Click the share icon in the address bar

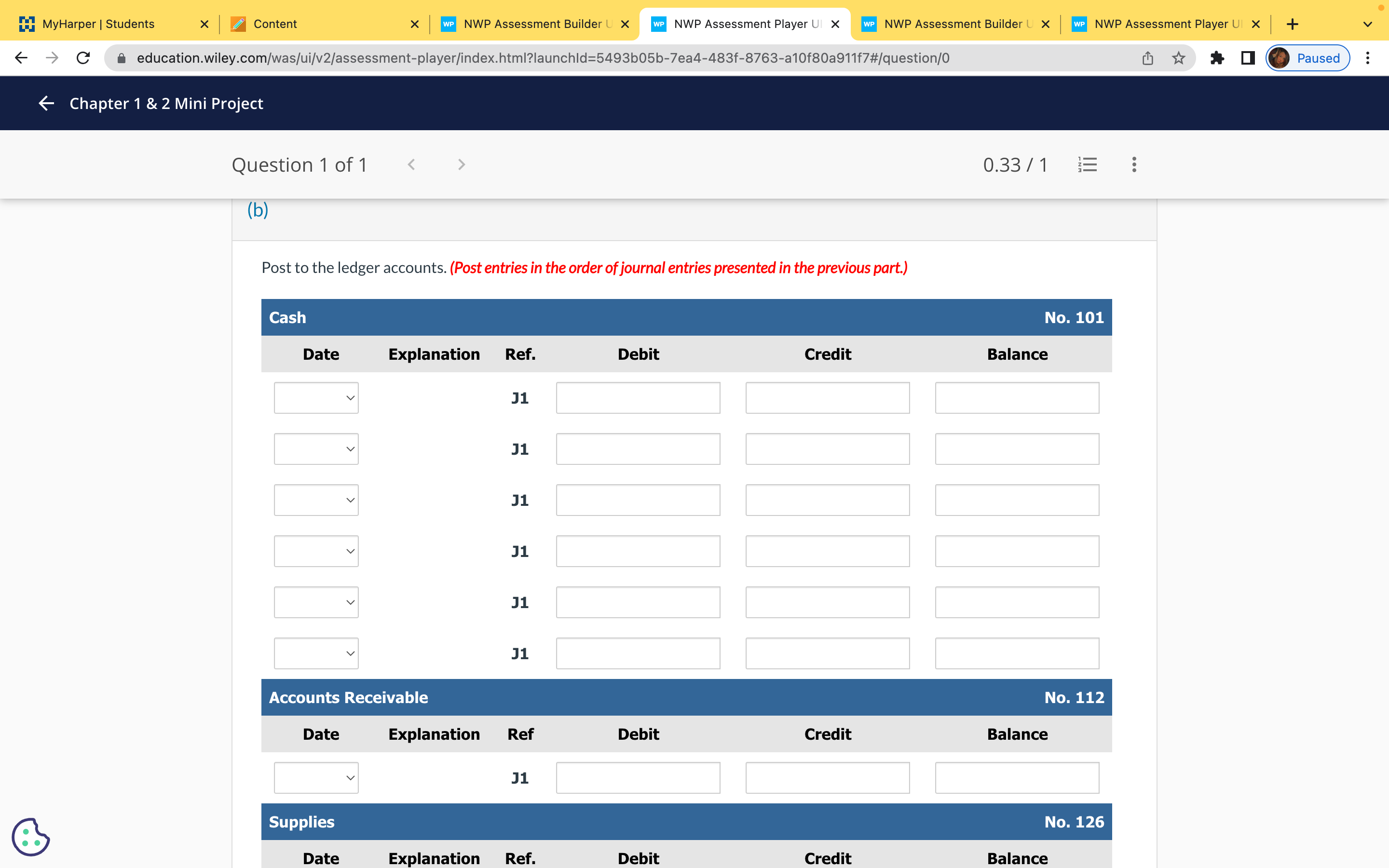click(1147, 57)
